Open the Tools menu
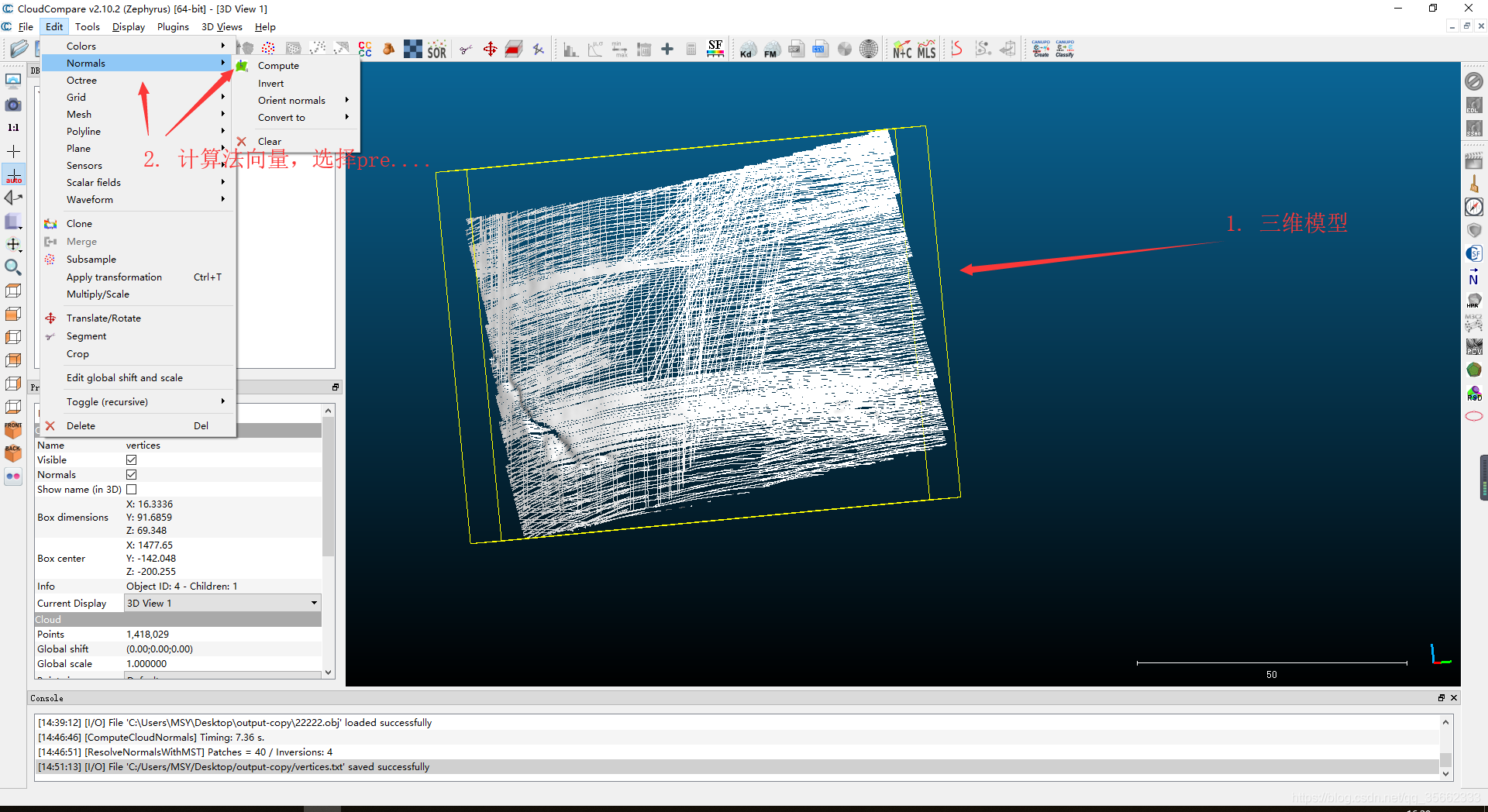The width and height of the screenshot is (1488, 812). coord(88,27)
